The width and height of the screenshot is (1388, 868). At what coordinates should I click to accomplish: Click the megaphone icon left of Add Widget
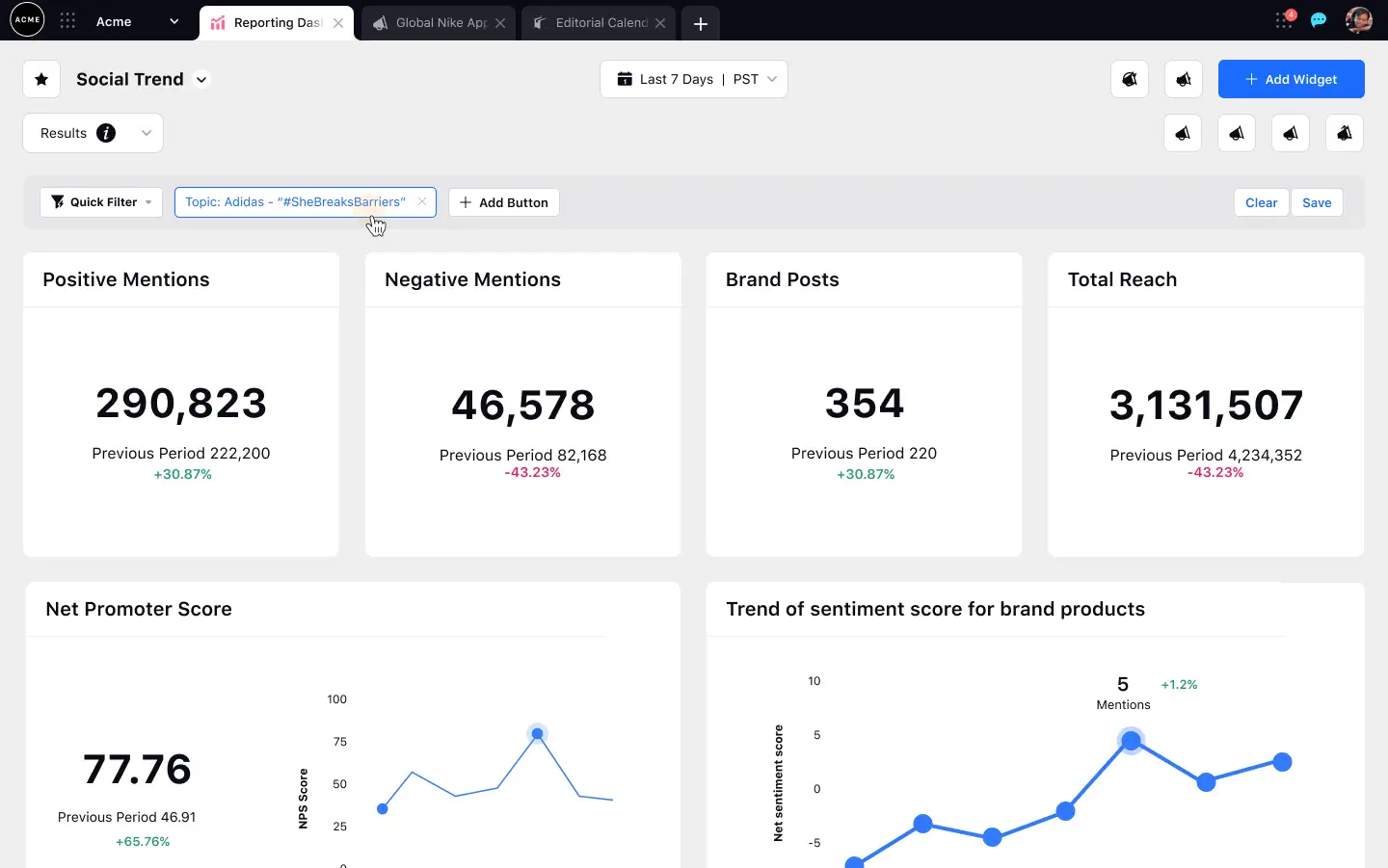coord(1183,79)
